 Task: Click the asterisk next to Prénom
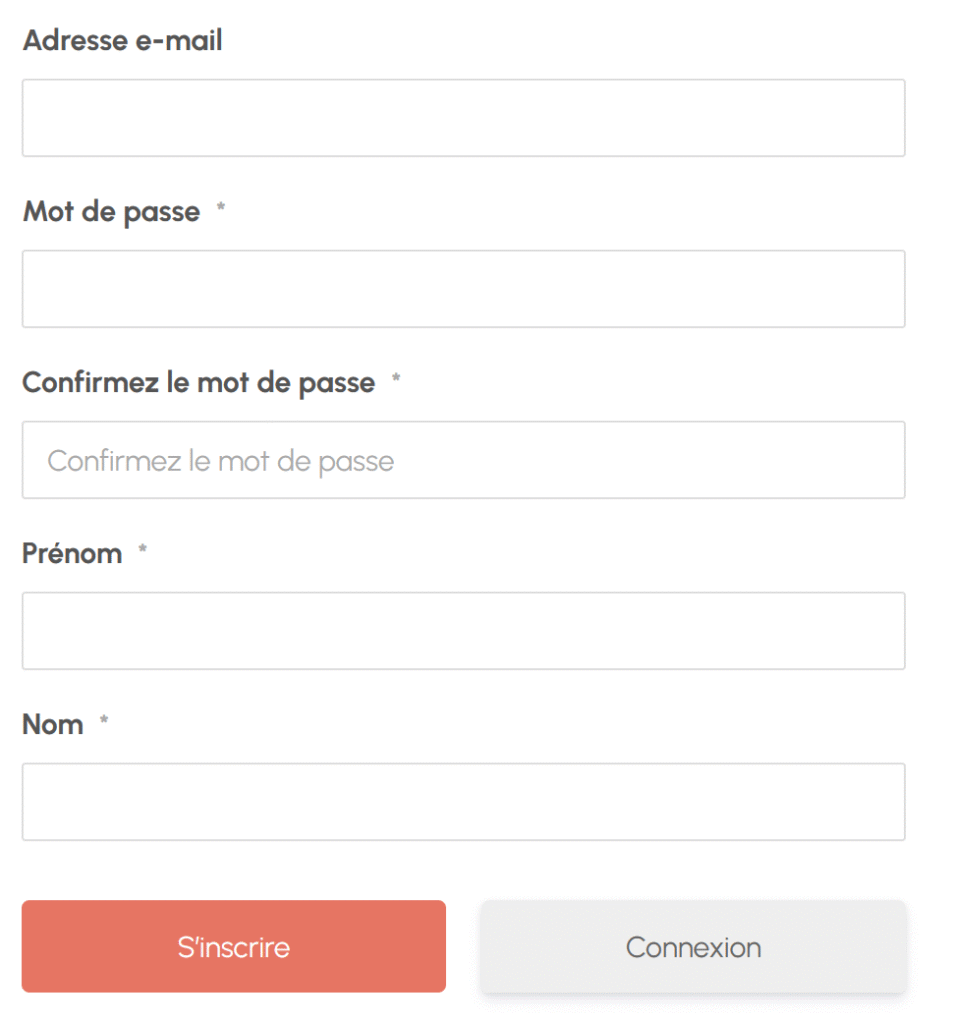(x=143, y=551)
